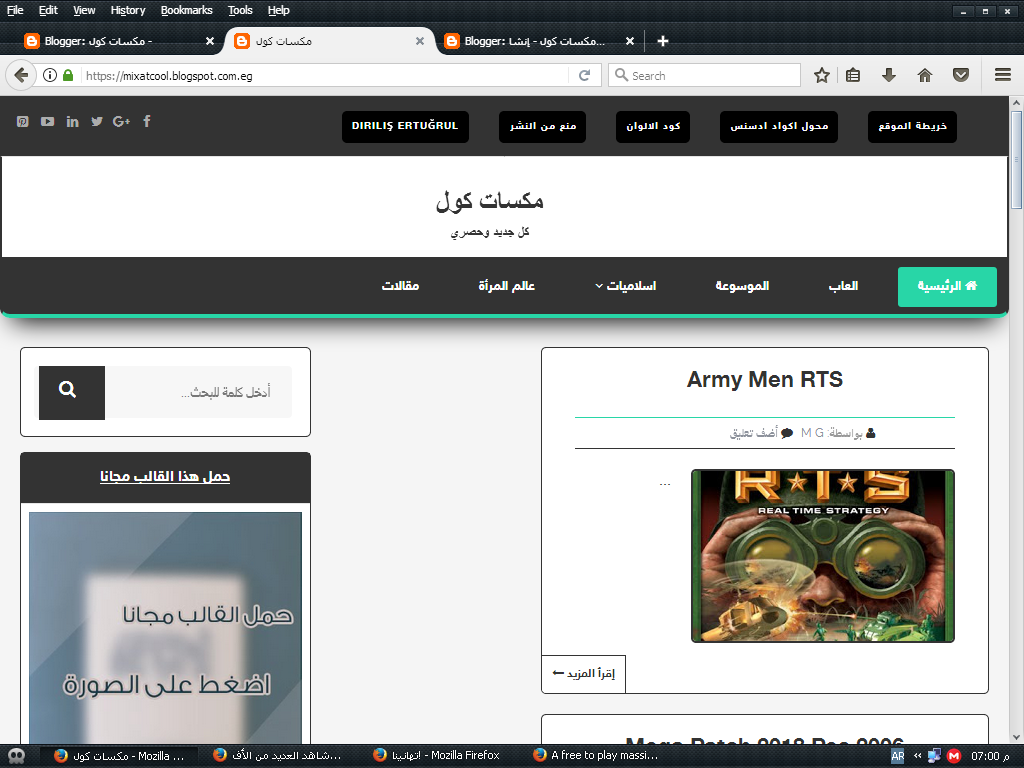1024x768 pixels.
Task: Click the محول اكواد ادسنس button
Action: (x=779, y=126)
